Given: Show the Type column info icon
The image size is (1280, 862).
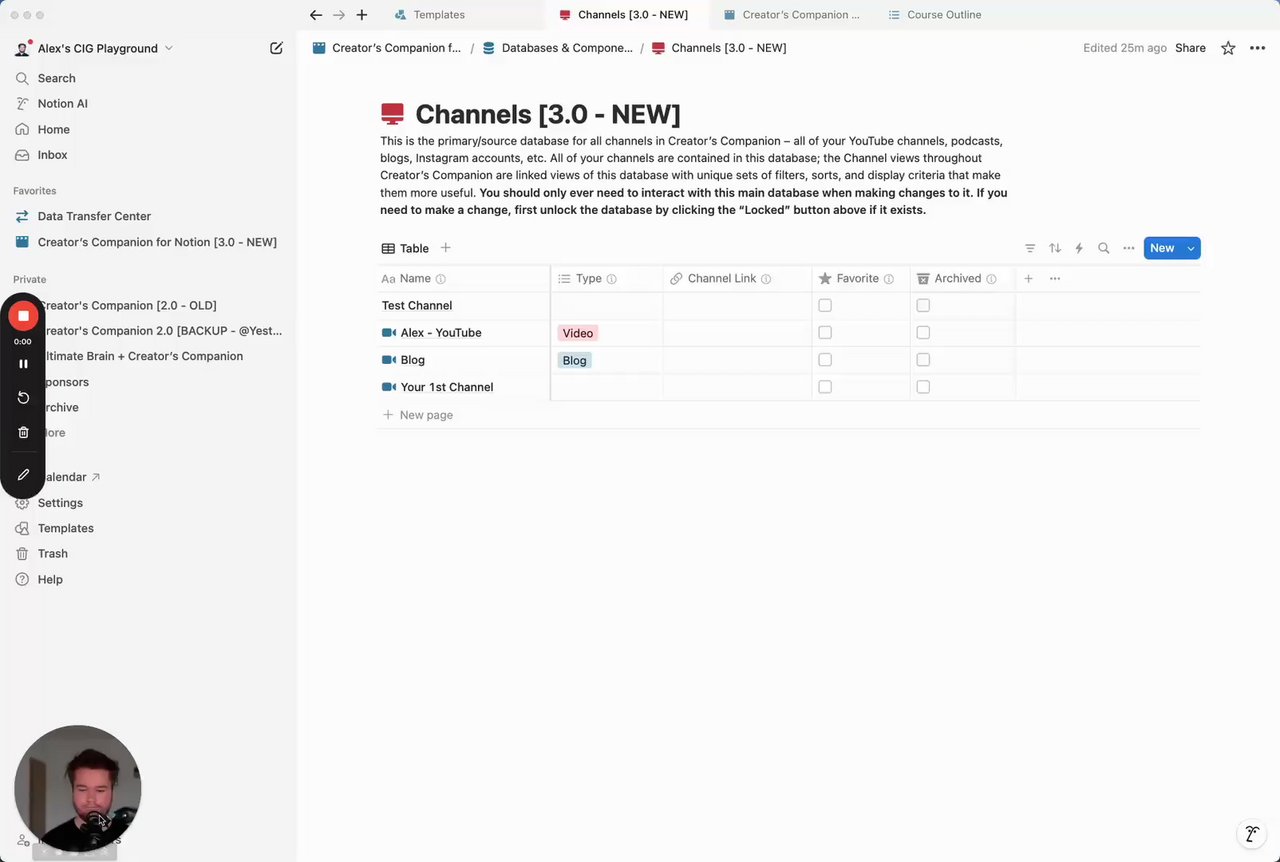Looking at the screenshot, I should tap(612, 279).
